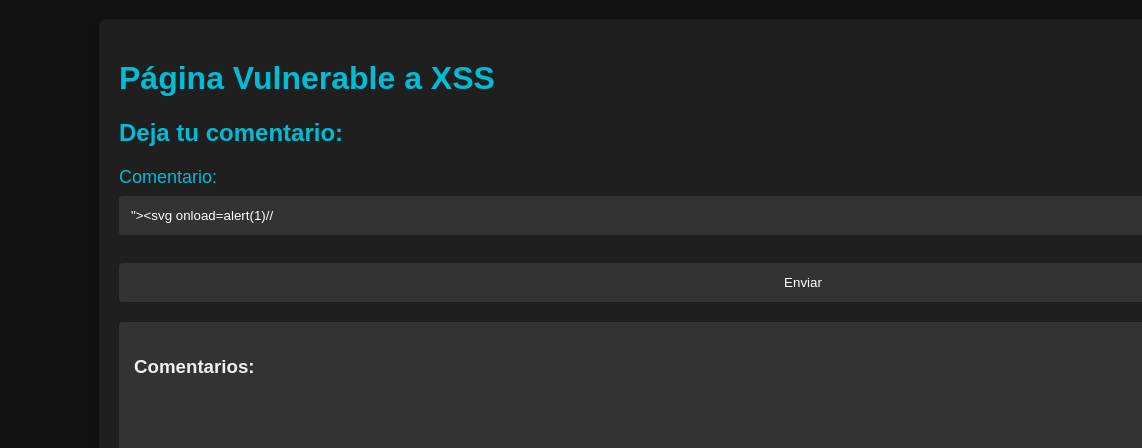The image size is (1142, 448).
Task: Click empty space in the comment input
Action: click(x=700, y=215)
